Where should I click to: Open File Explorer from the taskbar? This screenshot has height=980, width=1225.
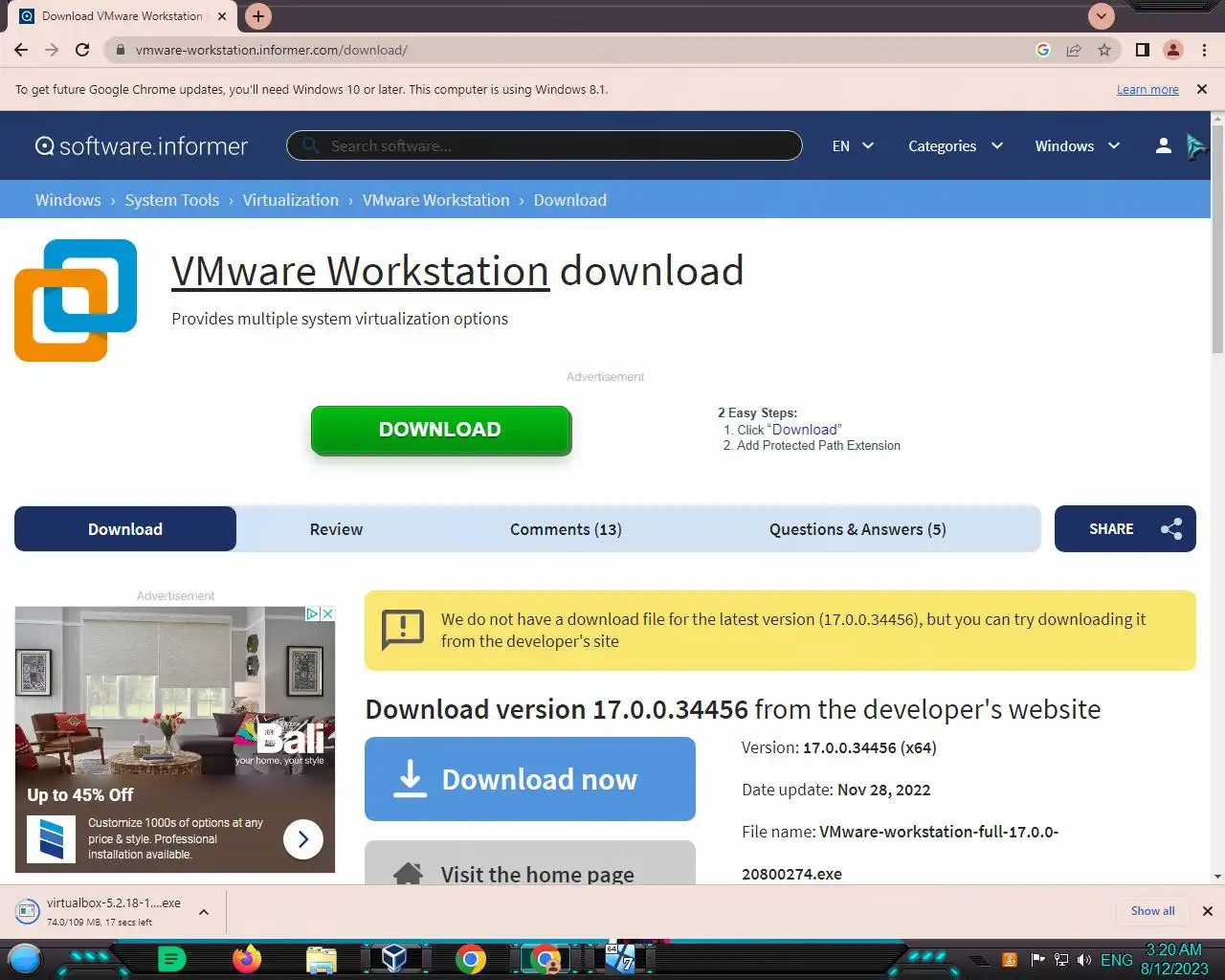click(x=322, y=959)
